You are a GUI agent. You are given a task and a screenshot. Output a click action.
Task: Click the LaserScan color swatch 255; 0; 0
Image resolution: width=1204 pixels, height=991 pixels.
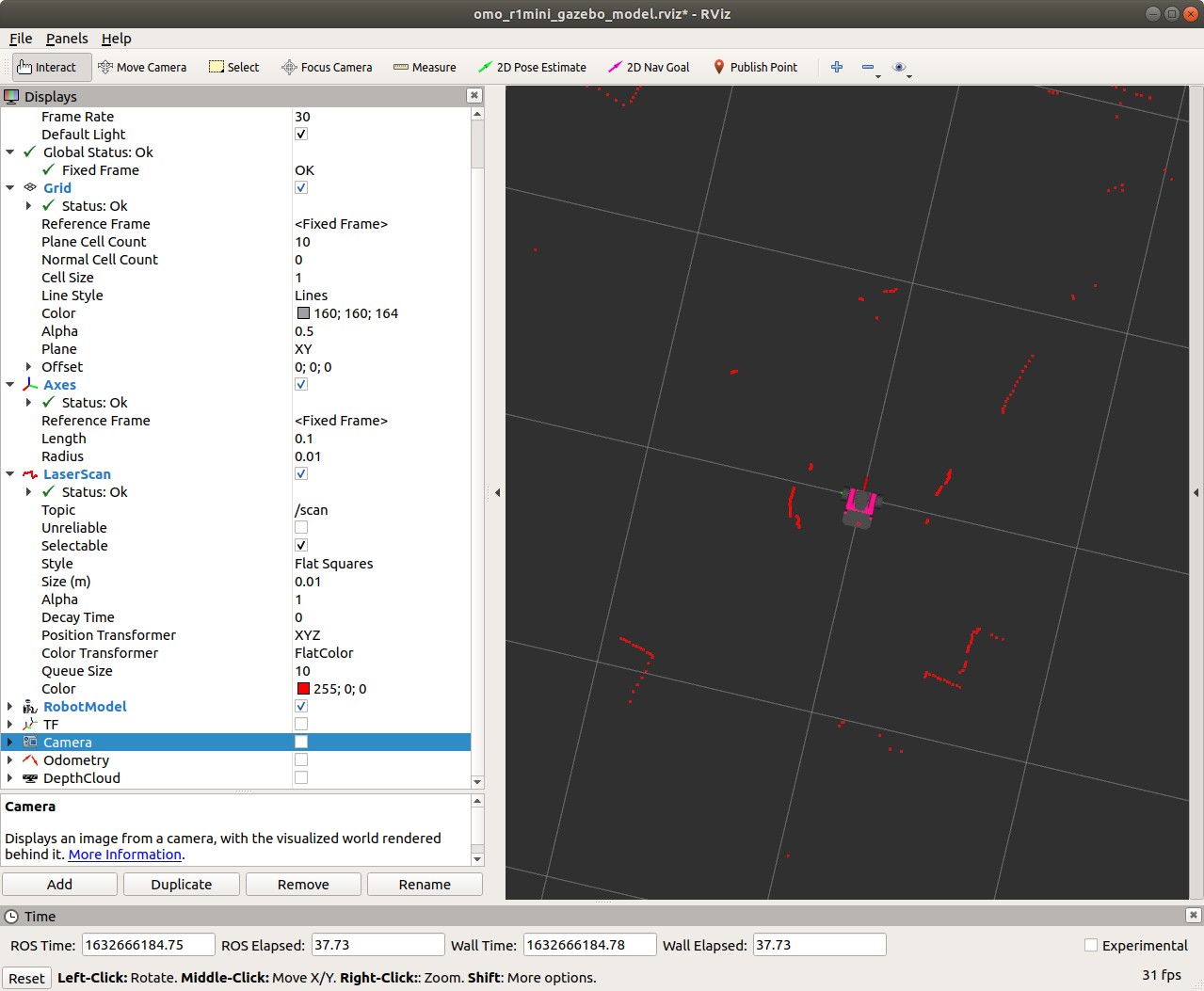point(303,688)
